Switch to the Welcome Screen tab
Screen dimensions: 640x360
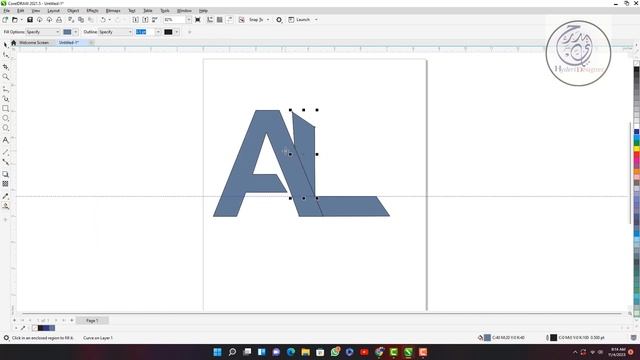(34, 42)
